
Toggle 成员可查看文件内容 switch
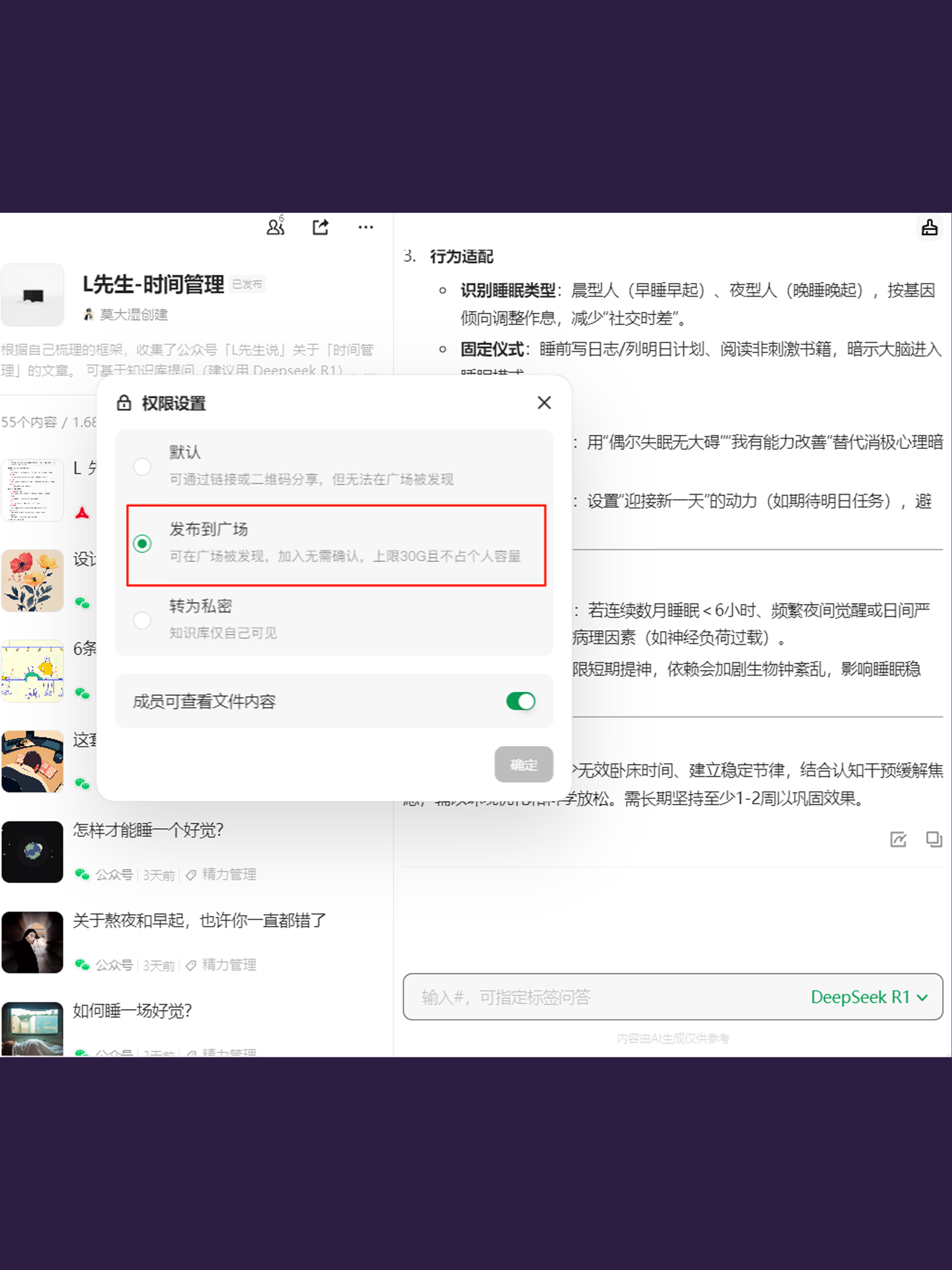pos(520,701)
